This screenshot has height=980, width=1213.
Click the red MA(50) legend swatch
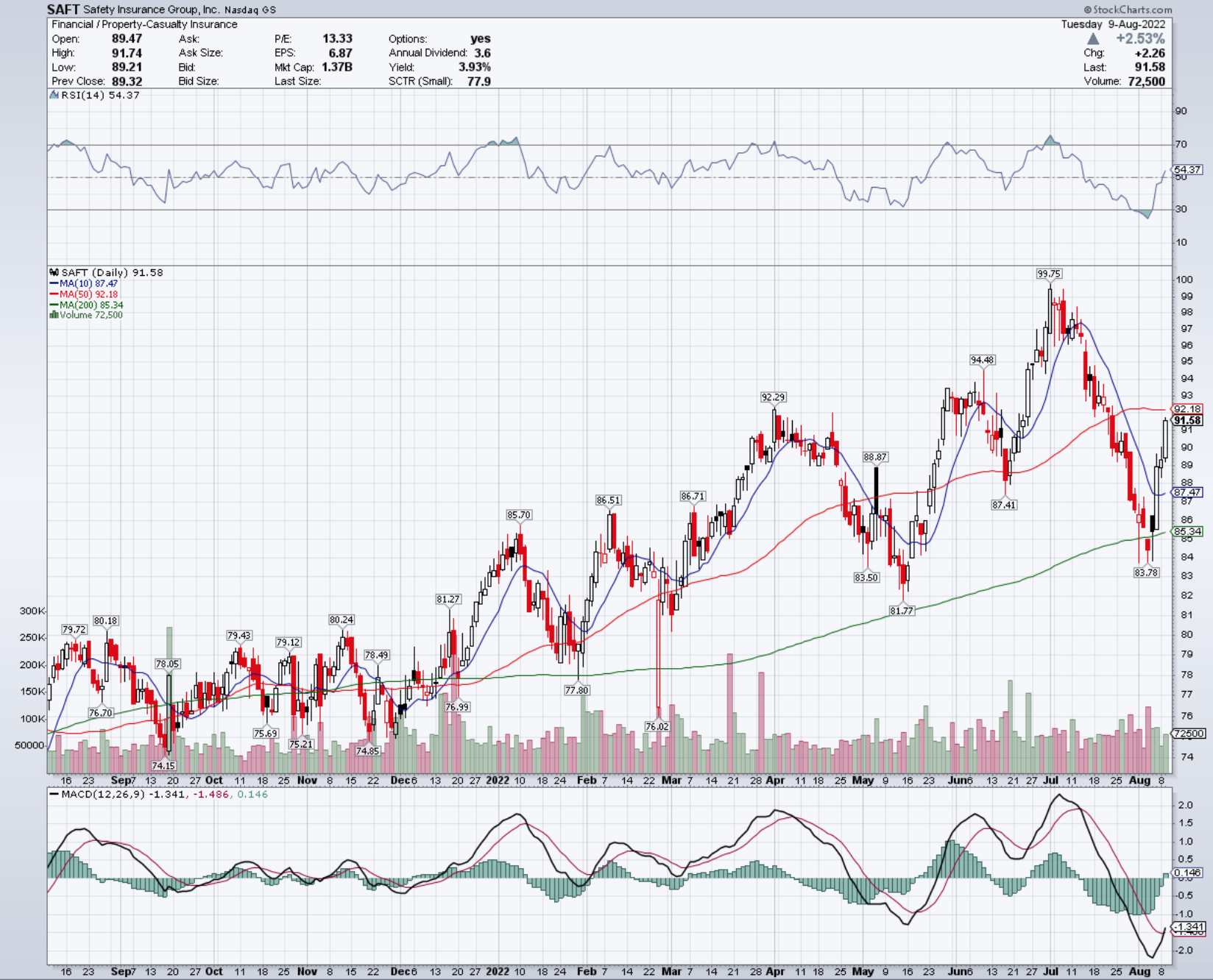(x=54, y=294)
